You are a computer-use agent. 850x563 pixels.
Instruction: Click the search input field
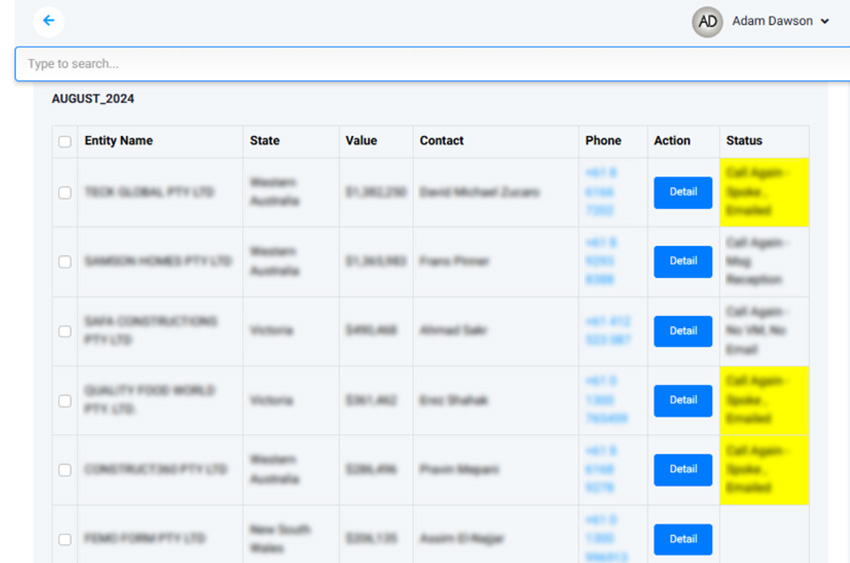point(430,64)
